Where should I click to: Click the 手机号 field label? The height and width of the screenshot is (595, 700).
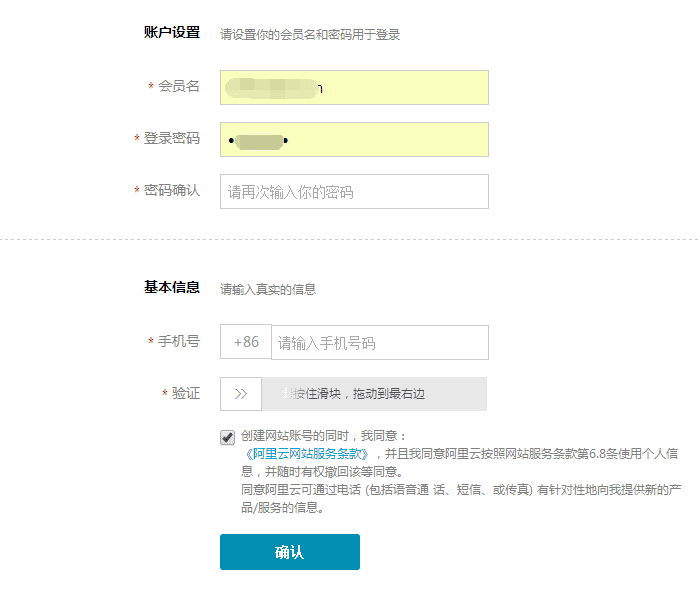[x=179, y=341]
